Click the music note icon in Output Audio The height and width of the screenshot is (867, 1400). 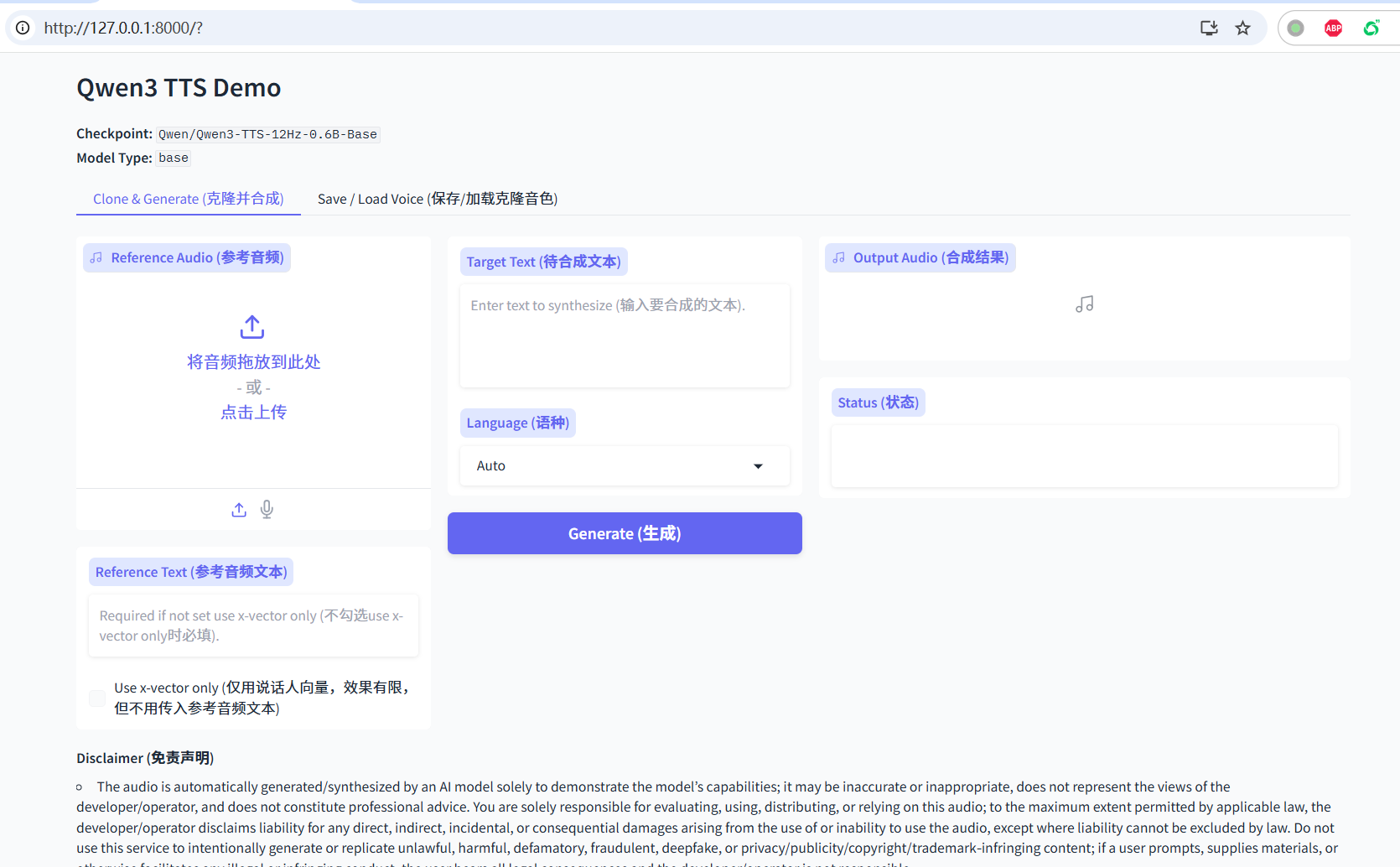[1084, 304]
